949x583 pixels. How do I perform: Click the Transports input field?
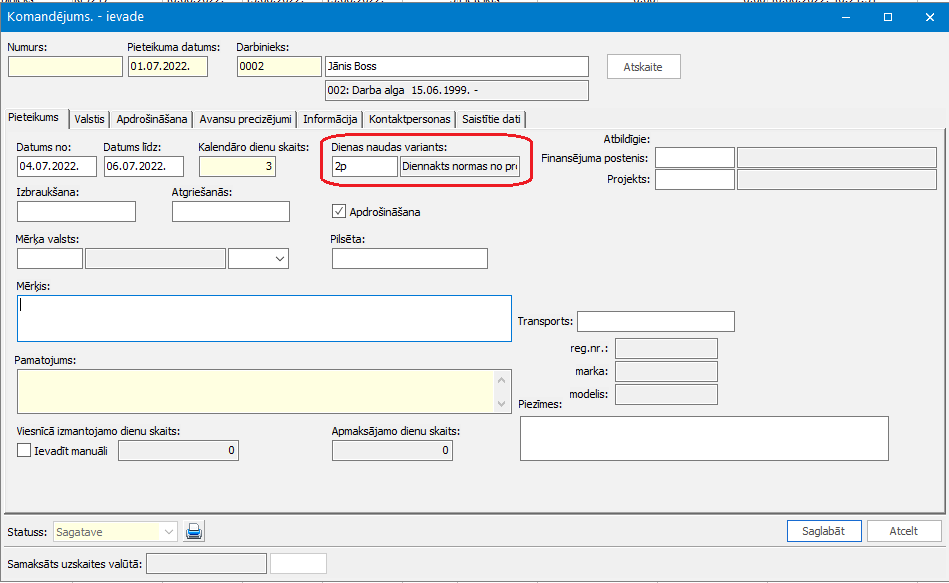coord(656,321)
